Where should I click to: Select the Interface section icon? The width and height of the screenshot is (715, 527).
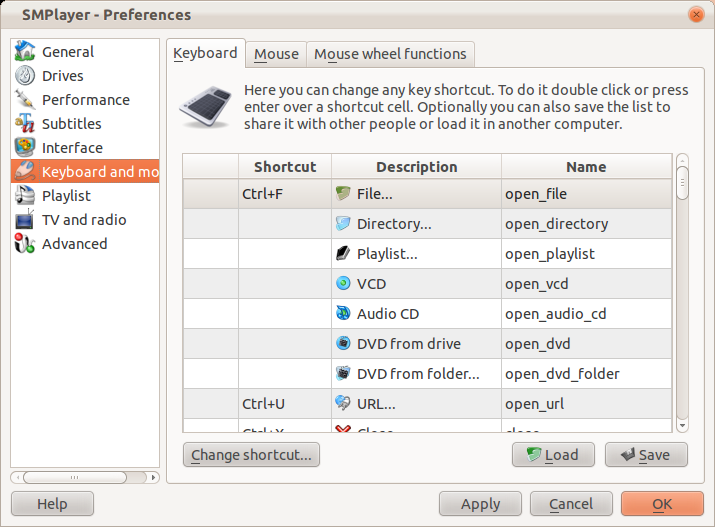tap(26, 148)
